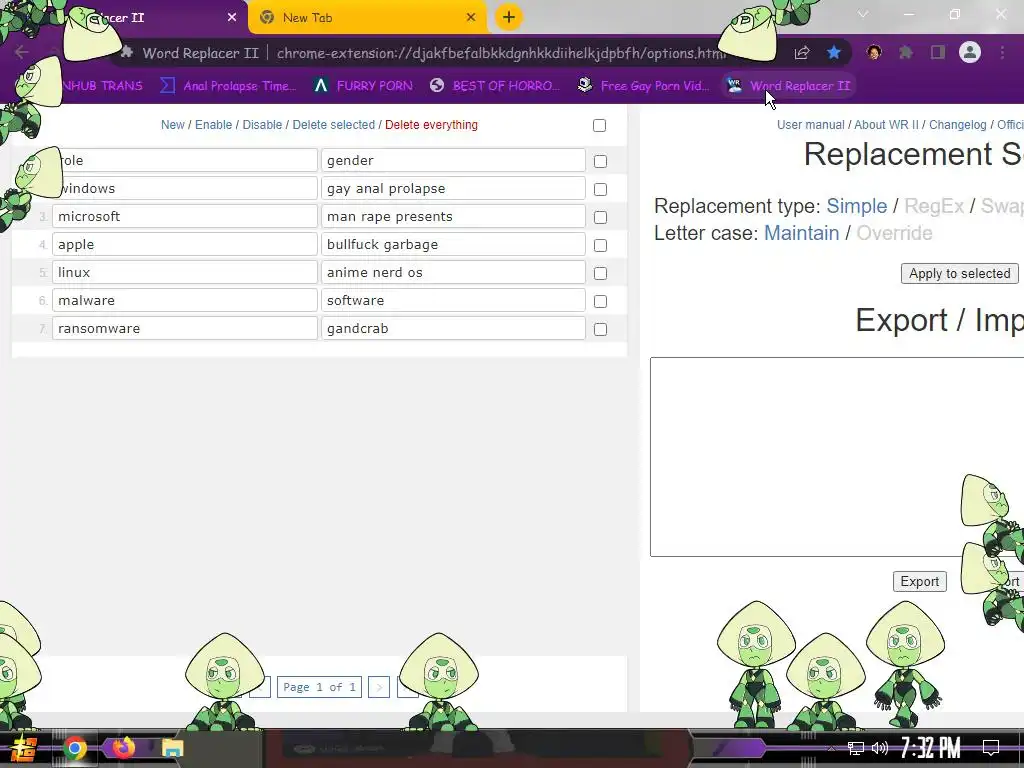Check the box for the windows row
The width and height of the screenshot is (1024, 768).
click(x=600, y=189)
